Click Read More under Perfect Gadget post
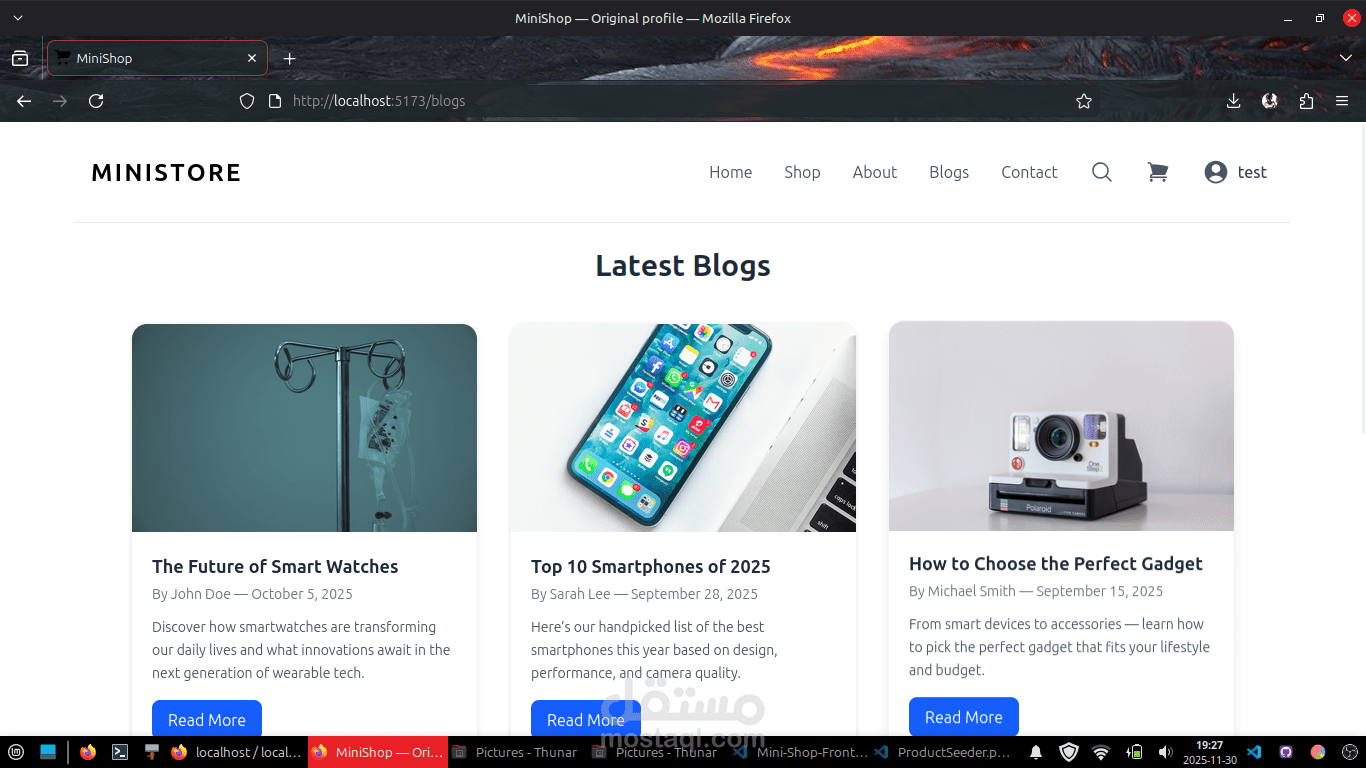1366x768 pixels. (964, 717)
